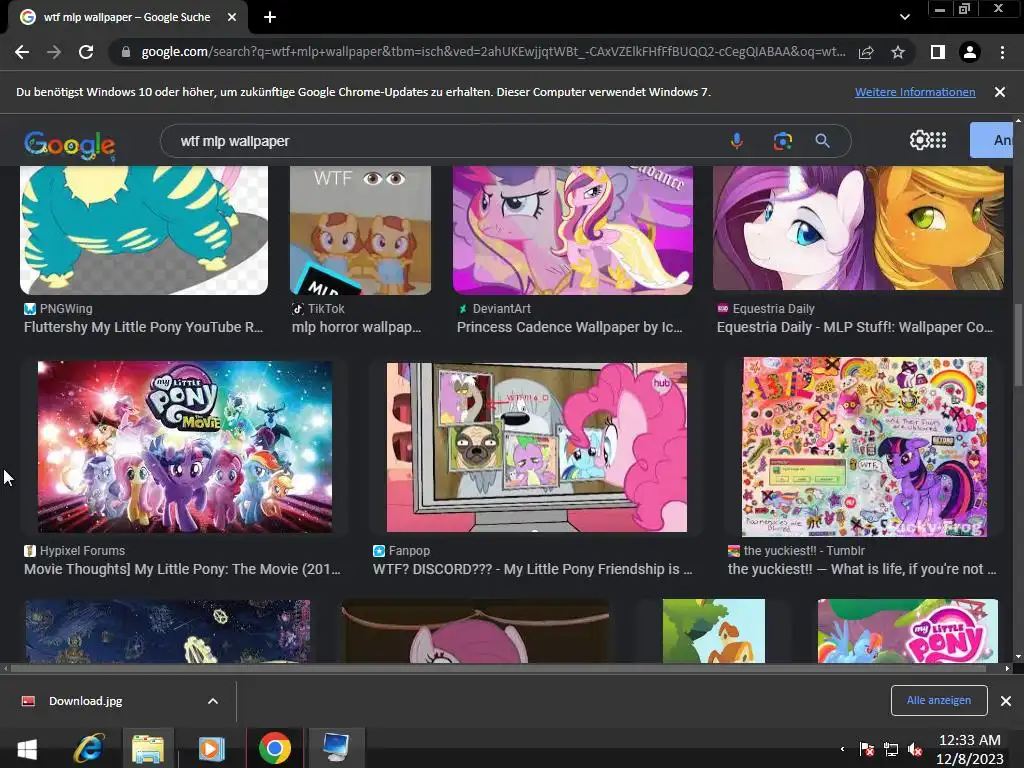Click the the yuckiest!! - Tumblr source label
This screenshot has height=768, width=1024.
click(x=805, y=551)
